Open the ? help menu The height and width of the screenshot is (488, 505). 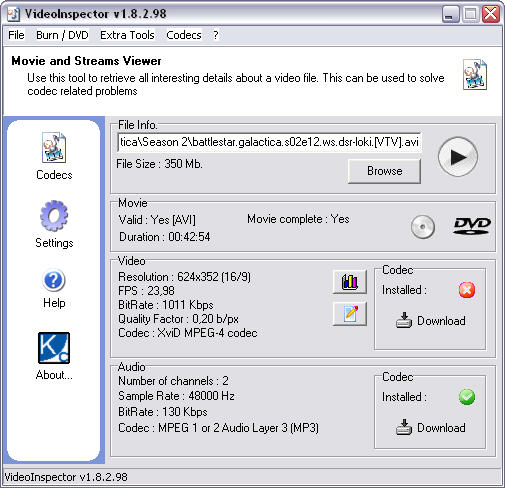[216, 35]
